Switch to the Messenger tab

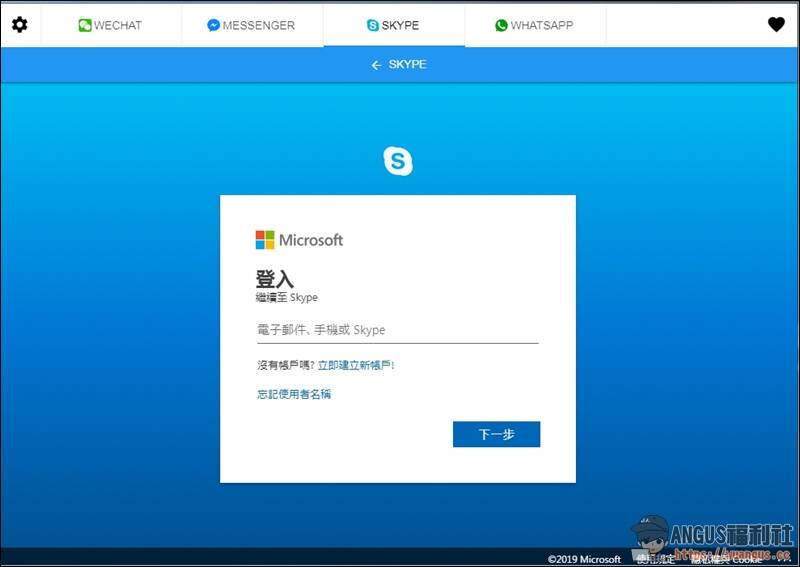tap(252, 25)
